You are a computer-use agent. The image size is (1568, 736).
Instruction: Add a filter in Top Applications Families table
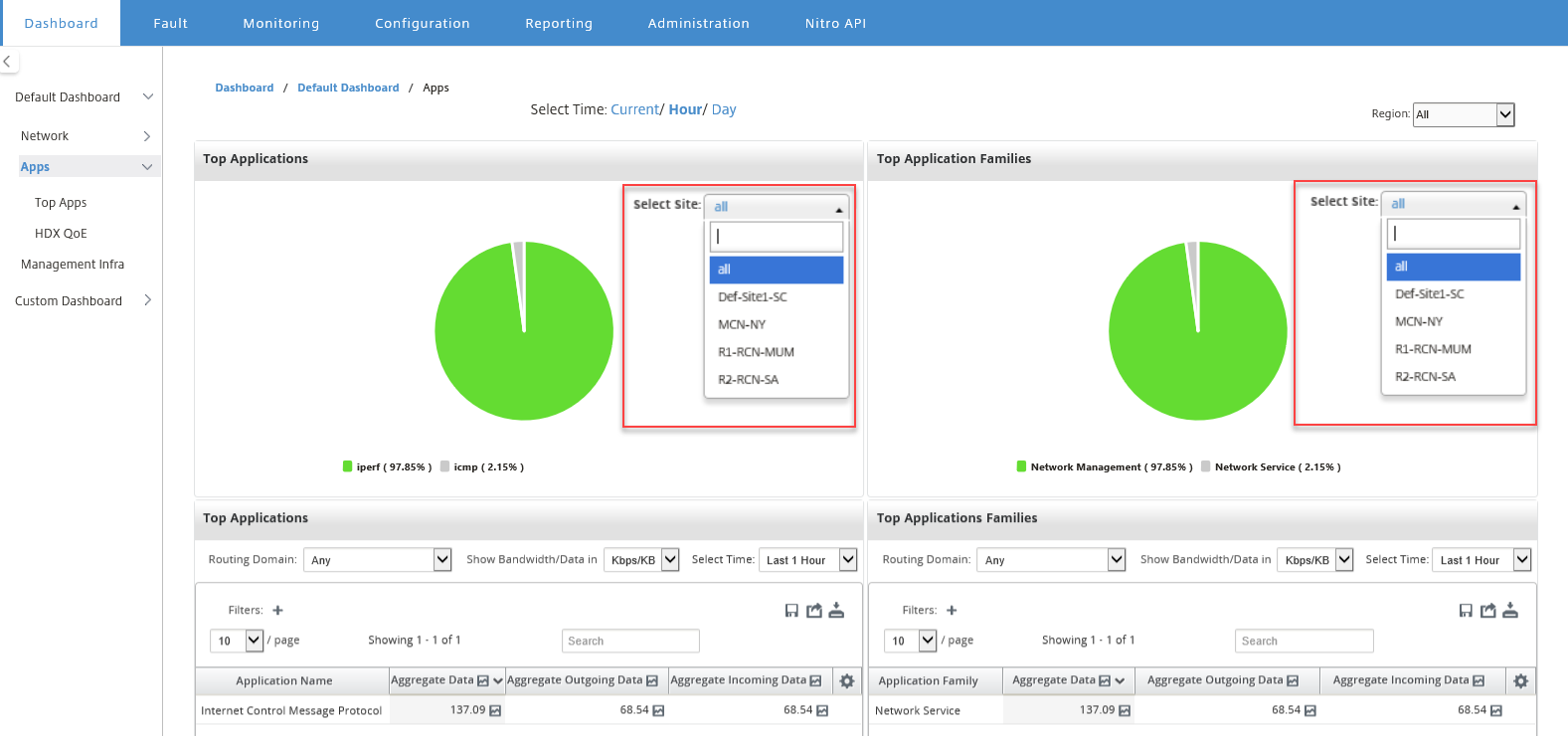point(952,611)
